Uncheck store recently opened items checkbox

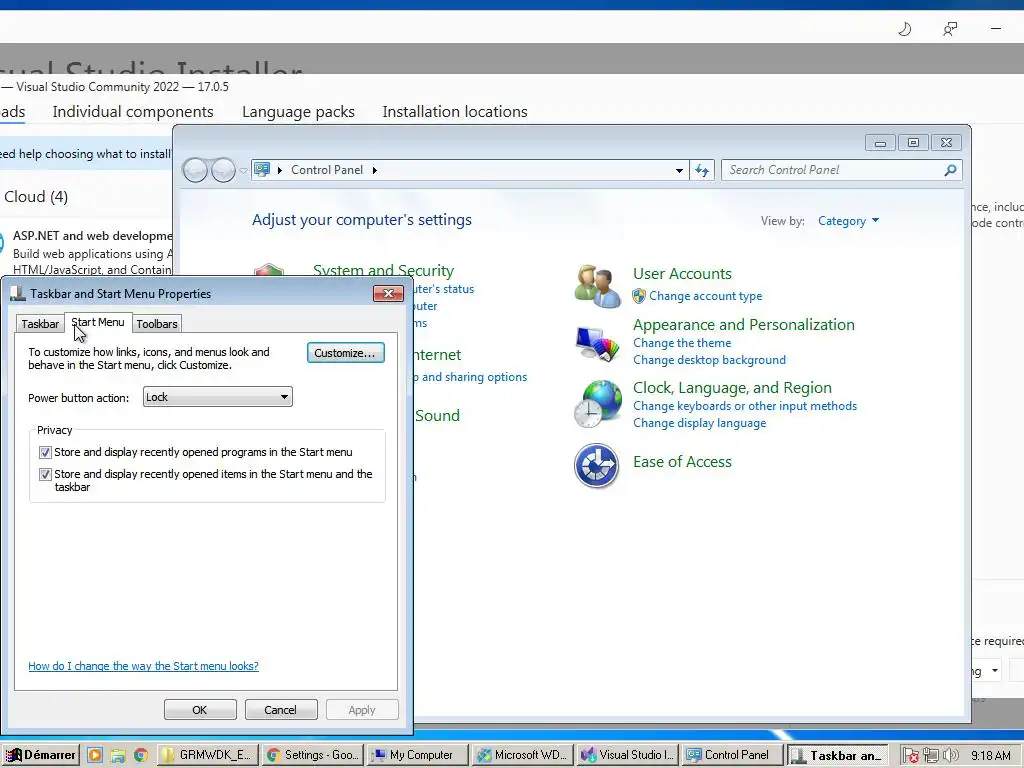[45, 474]
